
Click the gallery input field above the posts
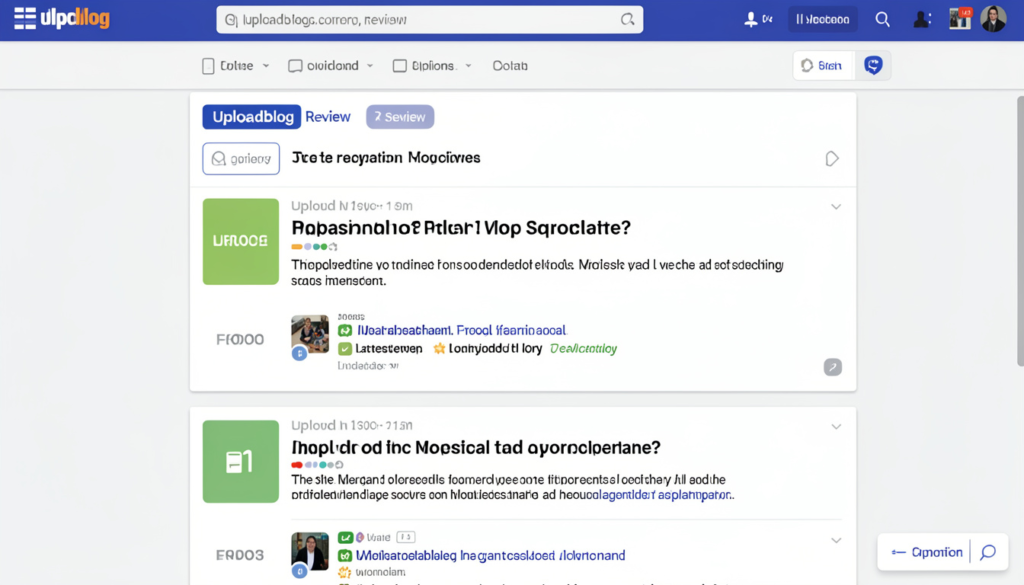pyautogui.click(x=241, y=158)
